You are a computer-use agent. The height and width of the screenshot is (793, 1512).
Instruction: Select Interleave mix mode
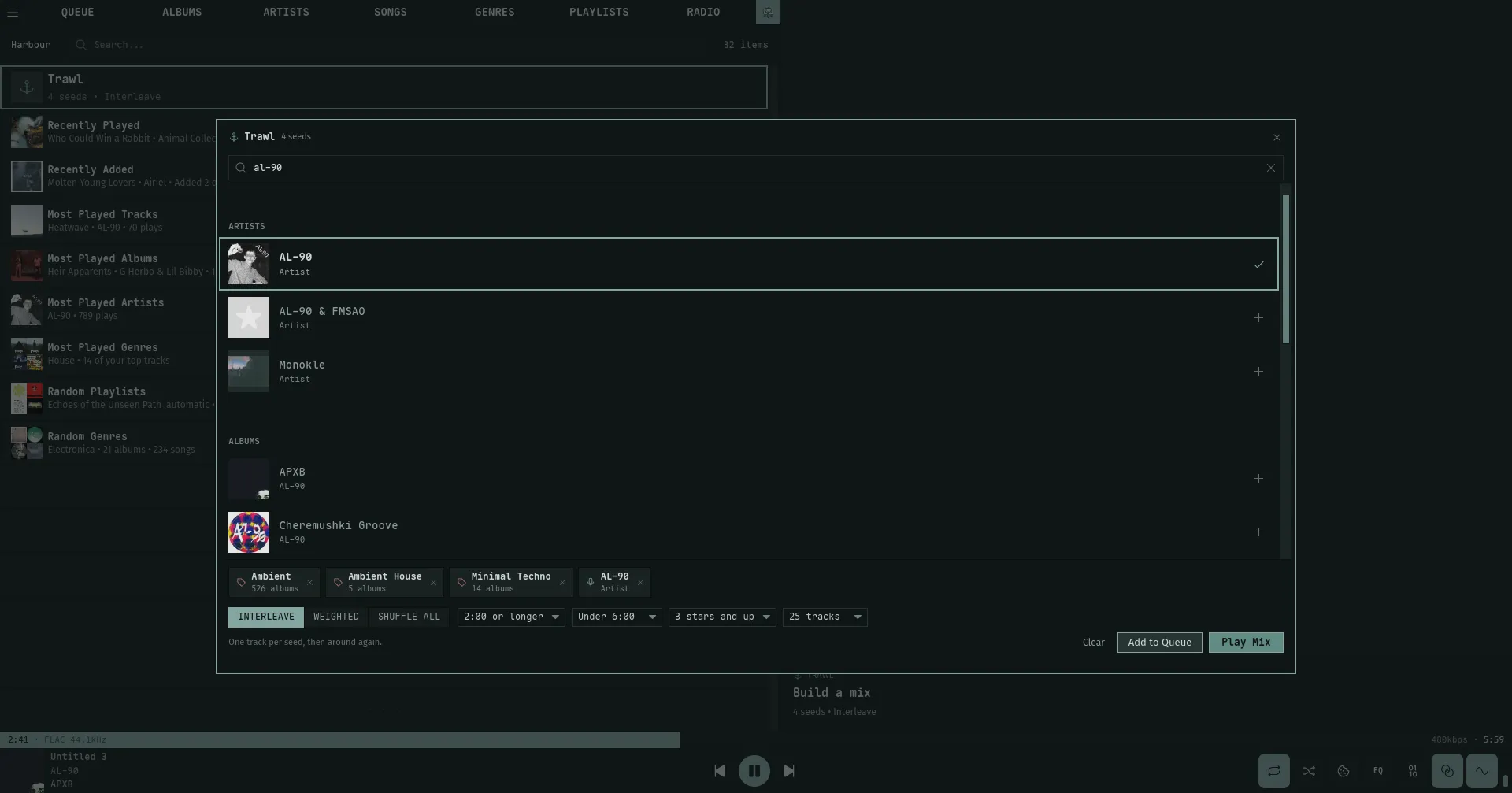[266, 617]
